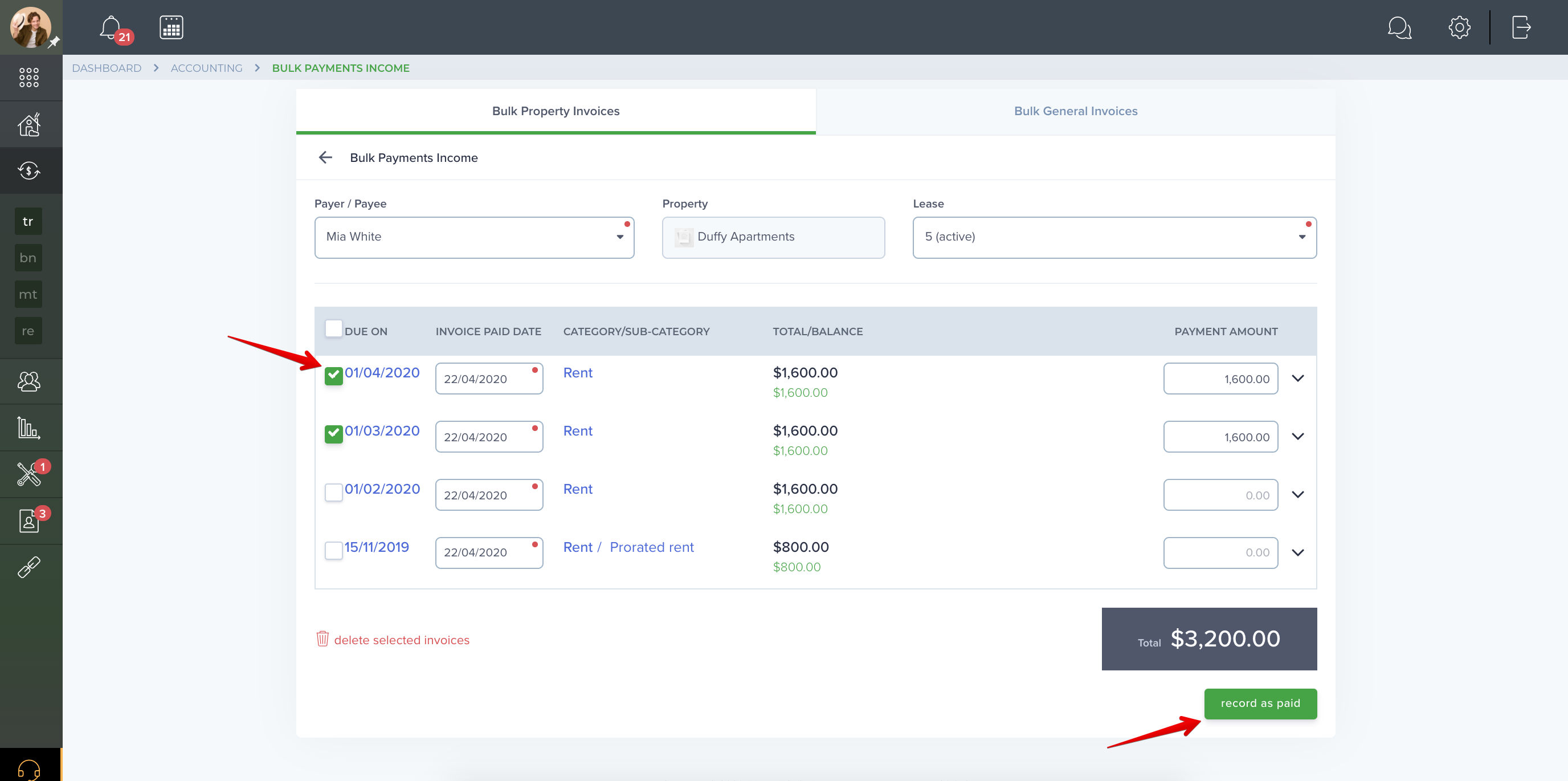Expand the 01/03/2020 invoice row chevron
The height and width of the screenshot is (781, 1568).
(1297, 436)
